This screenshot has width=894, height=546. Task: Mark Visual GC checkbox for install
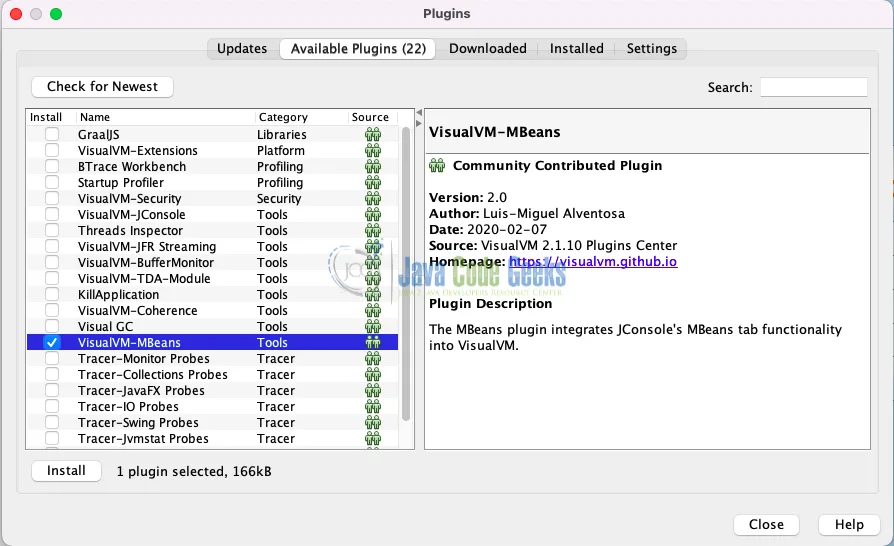(x=52, y=327)
